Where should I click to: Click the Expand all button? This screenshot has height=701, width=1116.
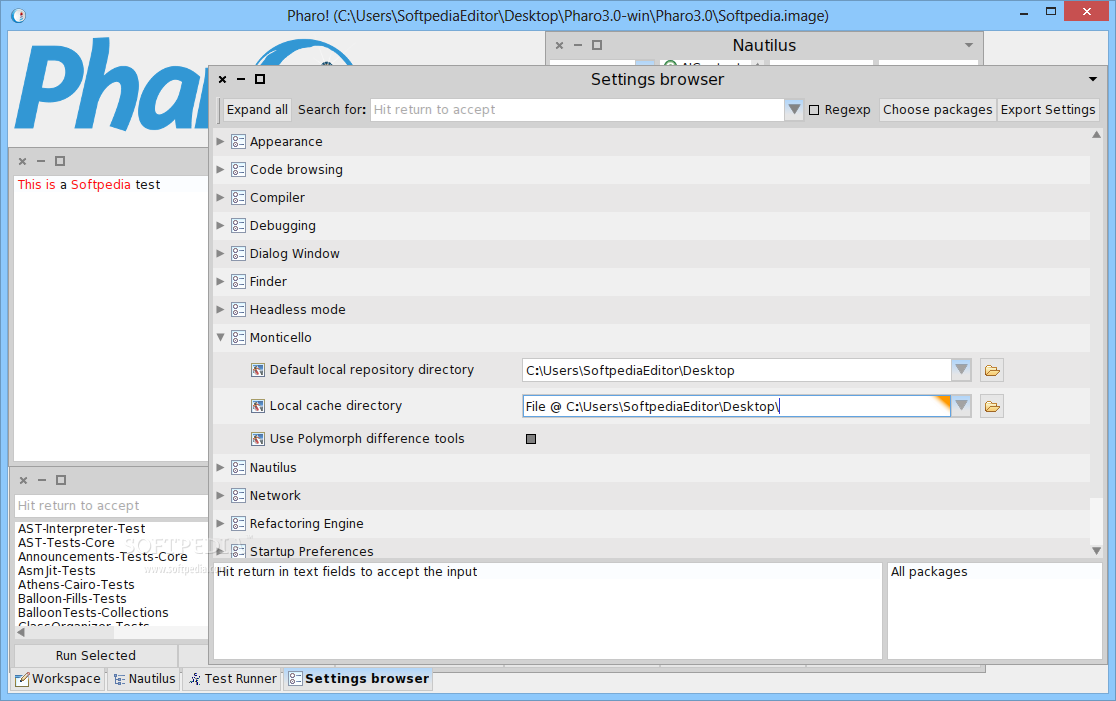click(257, 110)
